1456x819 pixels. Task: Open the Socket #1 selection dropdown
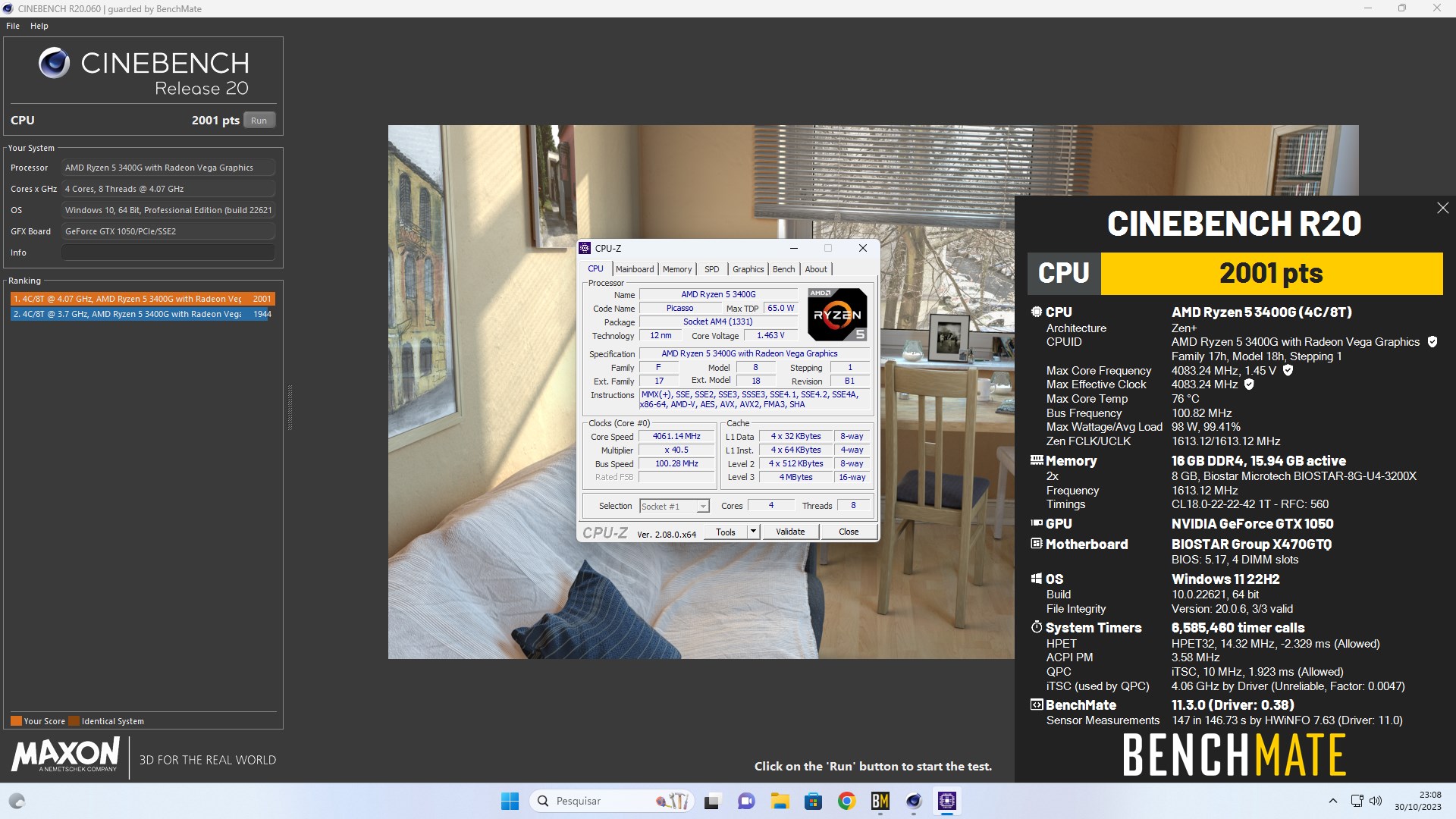[674, 507]
